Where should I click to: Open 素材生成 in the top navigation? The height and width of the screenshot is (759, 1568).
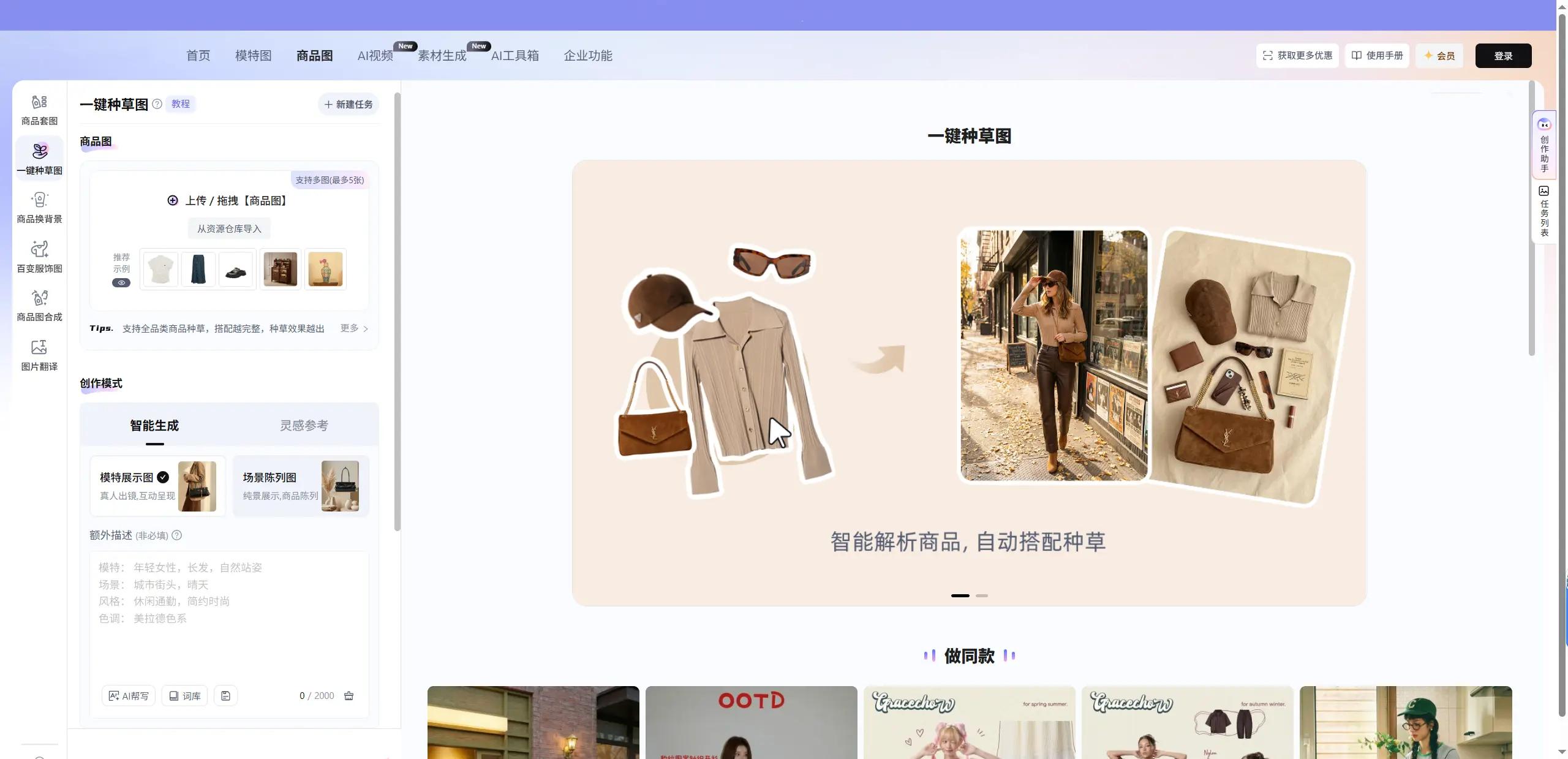pos(442,56)
